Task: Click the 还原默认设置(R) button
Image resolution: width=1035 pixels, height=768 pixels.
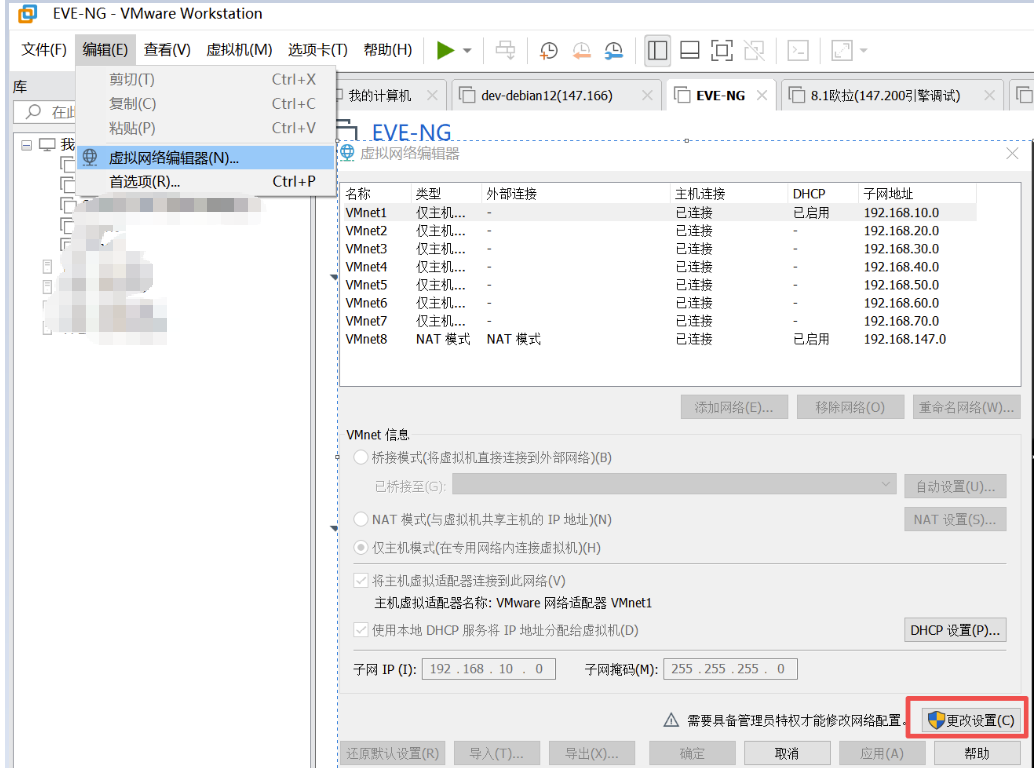Action: coord(393,753)
